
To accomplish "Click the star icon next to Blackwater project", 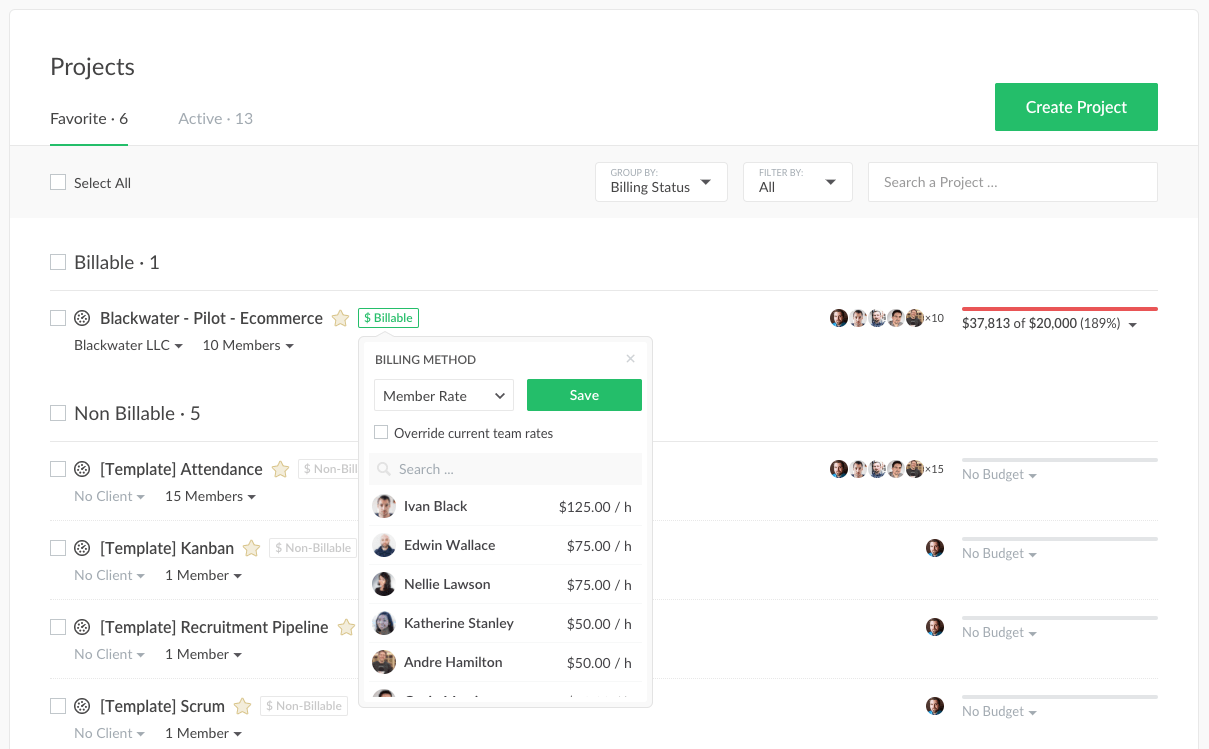I will point(340,319).
